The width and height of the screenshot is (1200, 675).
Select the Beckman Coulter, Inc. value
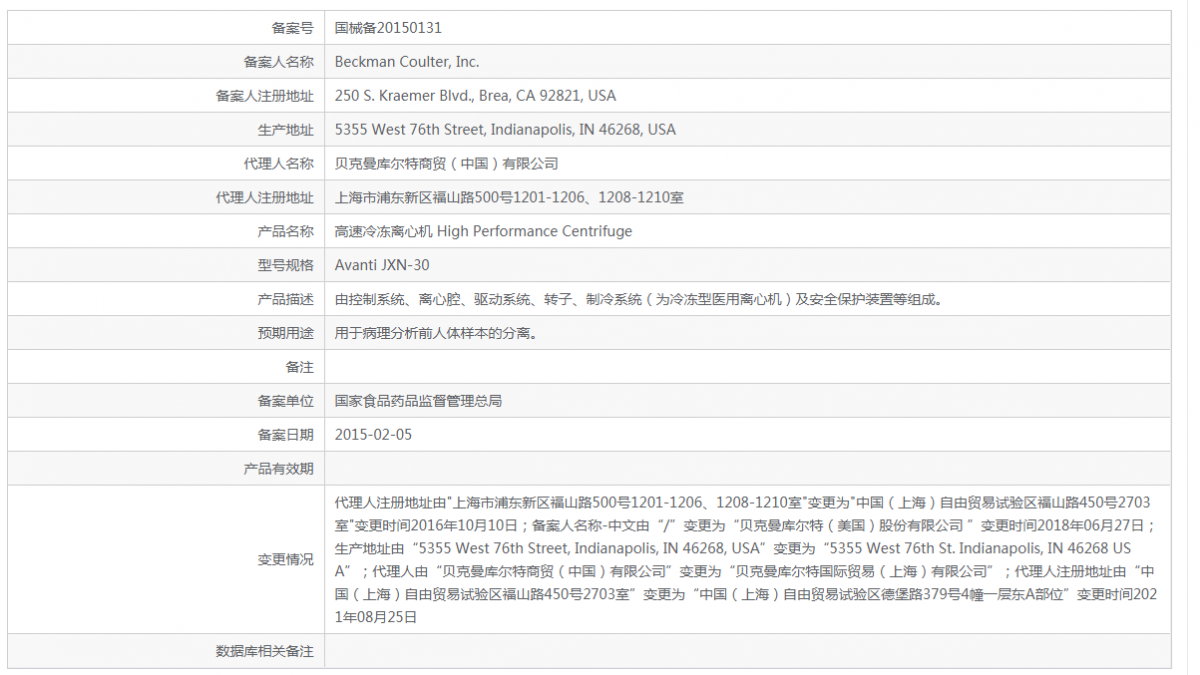407,62
